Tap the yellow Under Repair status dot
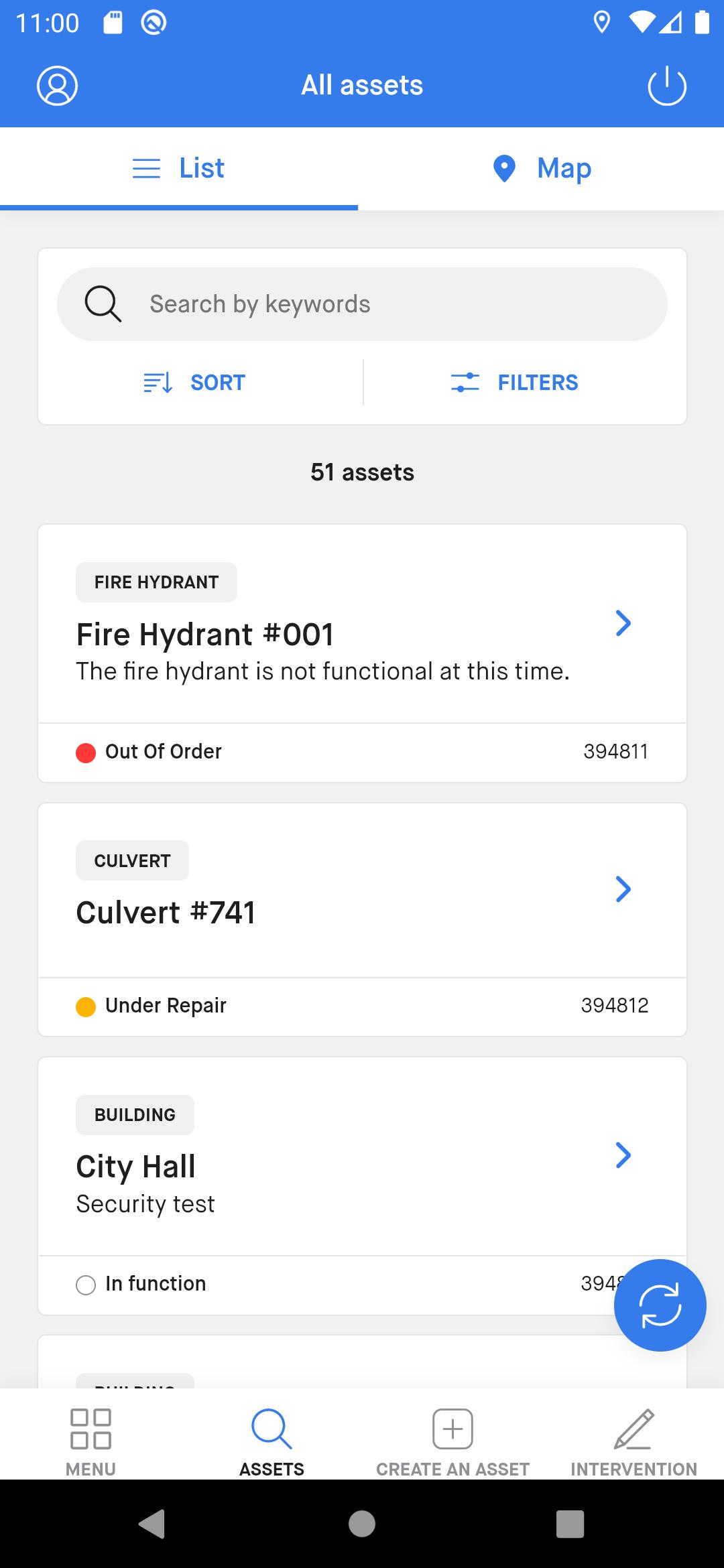724x1568 pixels. pyautogui.click(x=86, y=1007)
